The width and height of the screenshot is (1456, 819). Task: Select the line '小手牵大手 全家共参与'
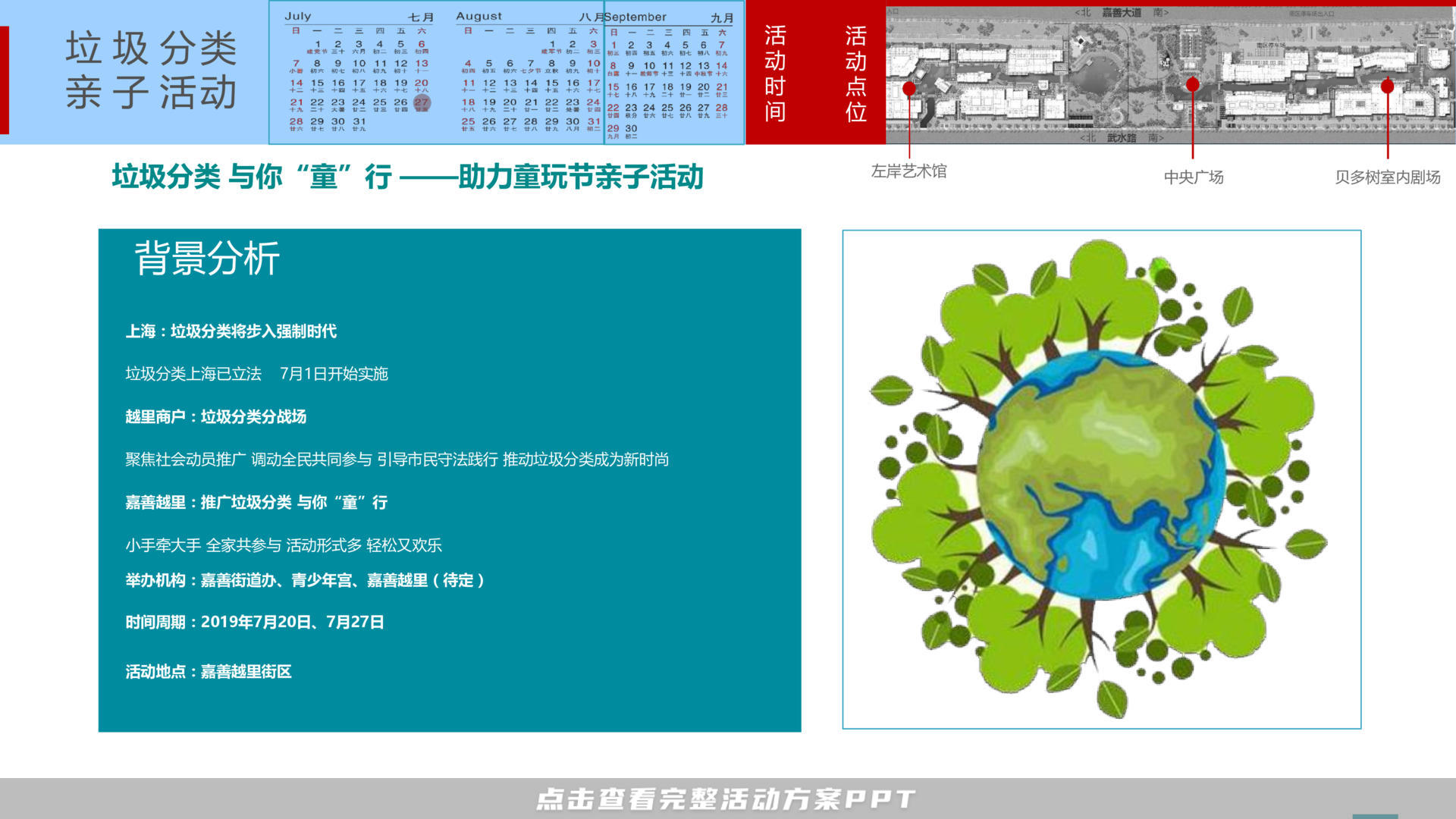(x=284, y=545)
